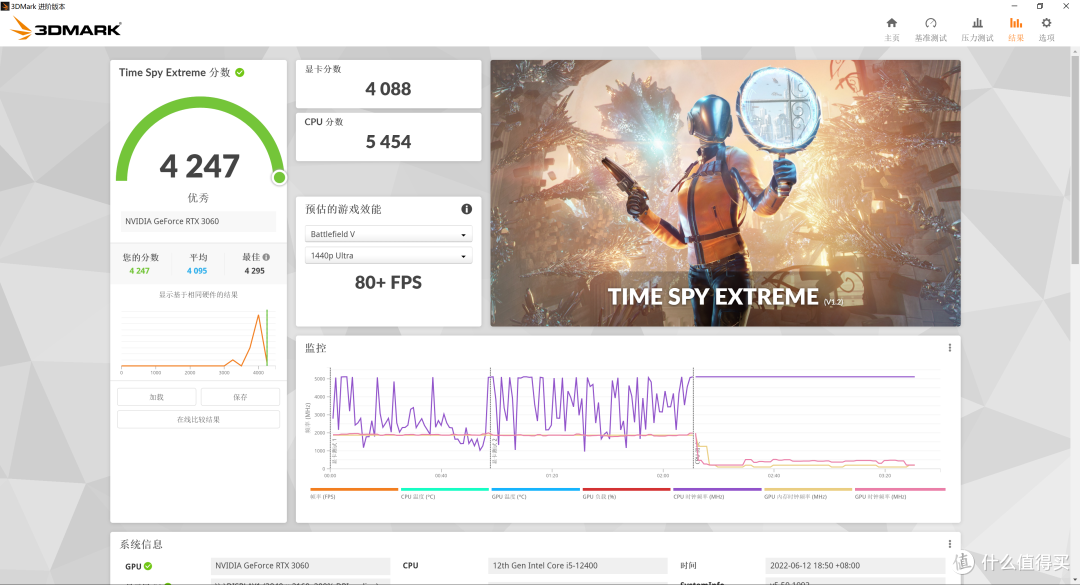Click the info icon beside 预估的游戏效能
Viewport: 1080px width, 585px height.
coord(466,209)
